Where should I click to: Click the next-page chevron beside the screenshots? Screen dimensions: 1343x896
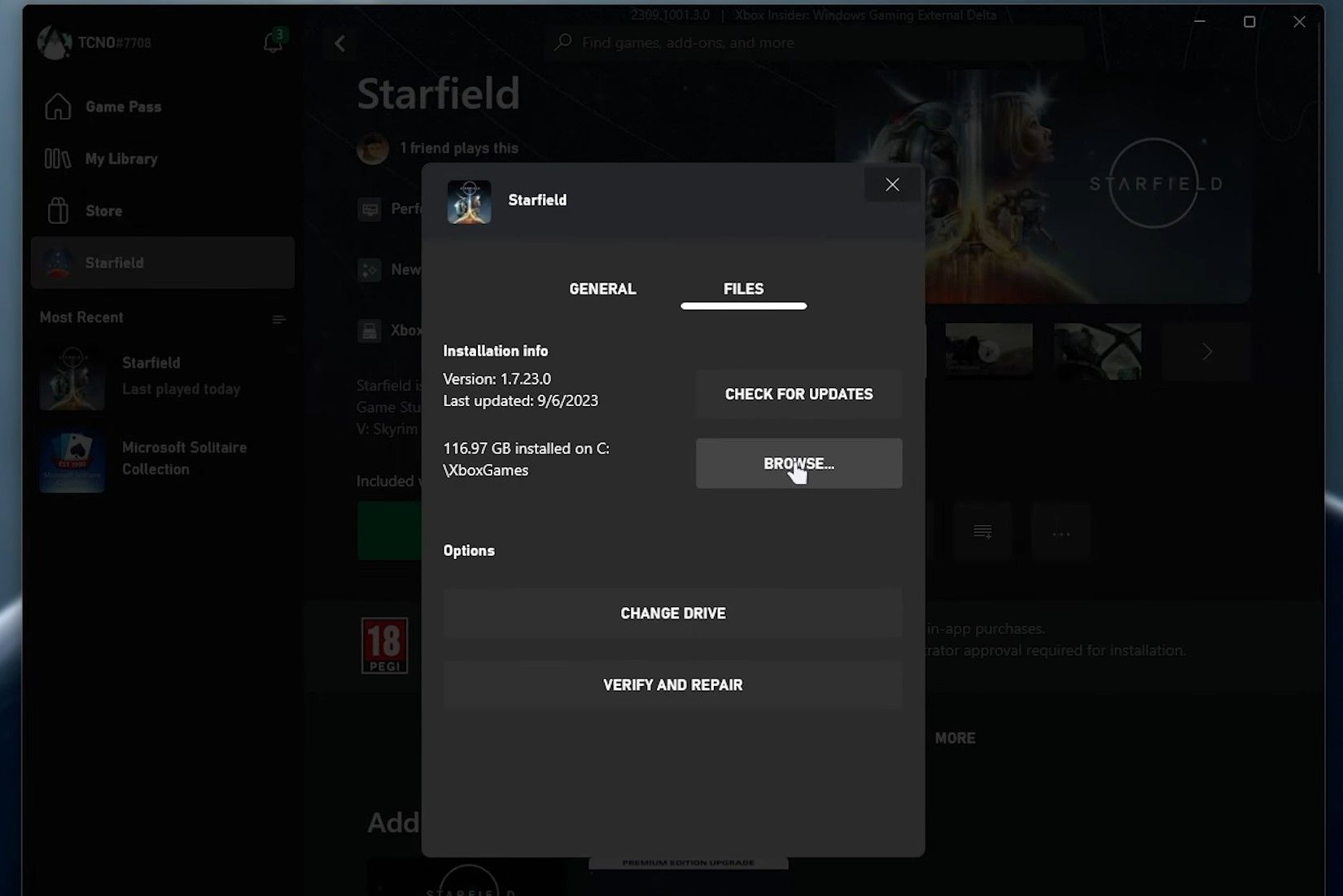point(1206,351)
